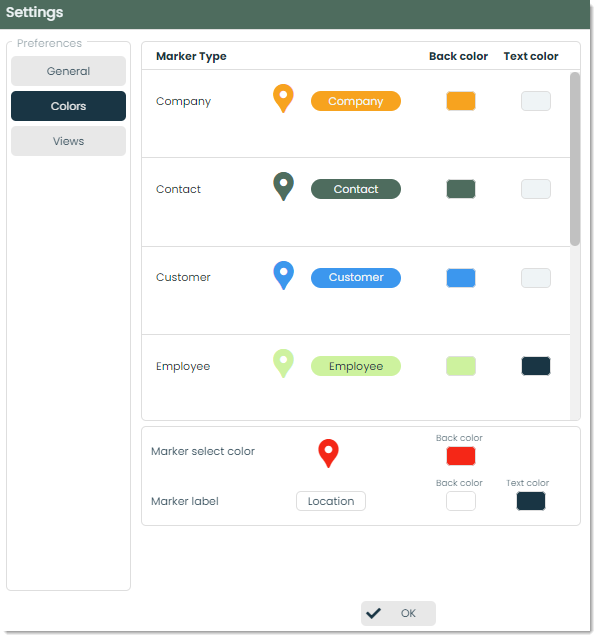Pick the Contact dark green back color swatch
Screen dimensions: 598x639
click(461, 189)
